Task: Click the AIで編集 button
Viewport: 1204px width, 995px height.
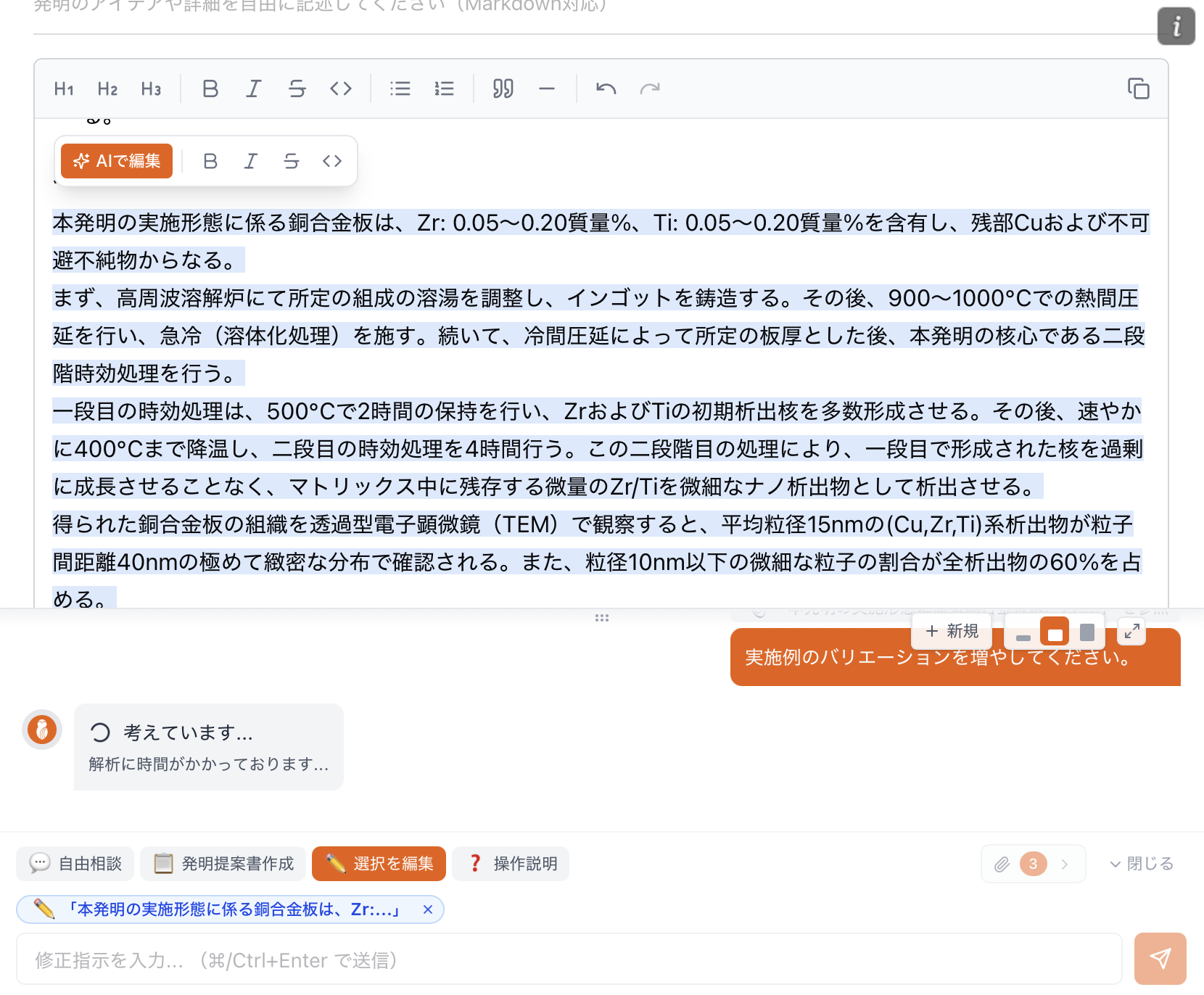Action: click(x=117, y=161)
